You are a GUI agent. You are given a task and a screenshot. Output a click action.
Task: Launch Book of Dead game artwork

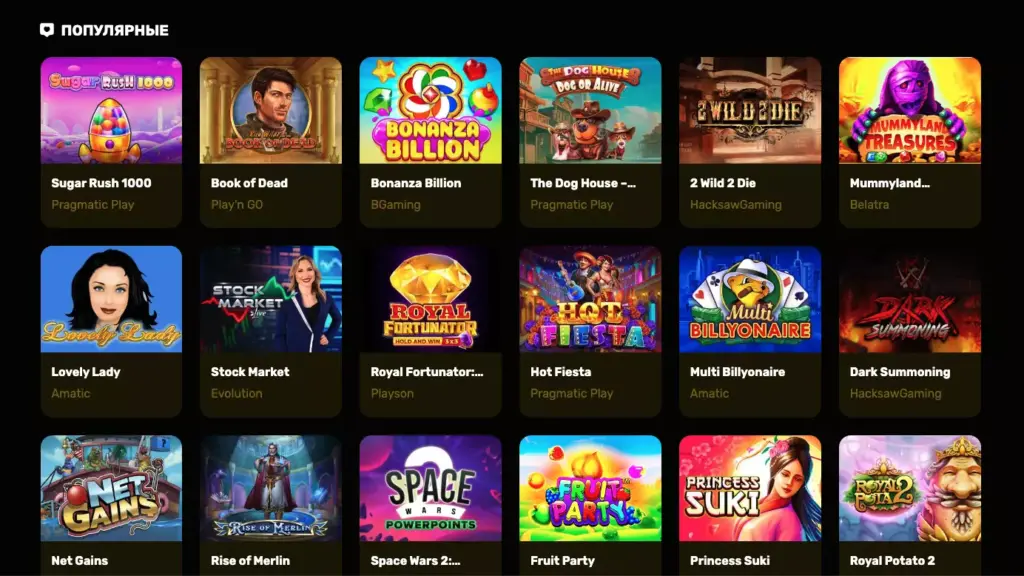coord(270,110)
